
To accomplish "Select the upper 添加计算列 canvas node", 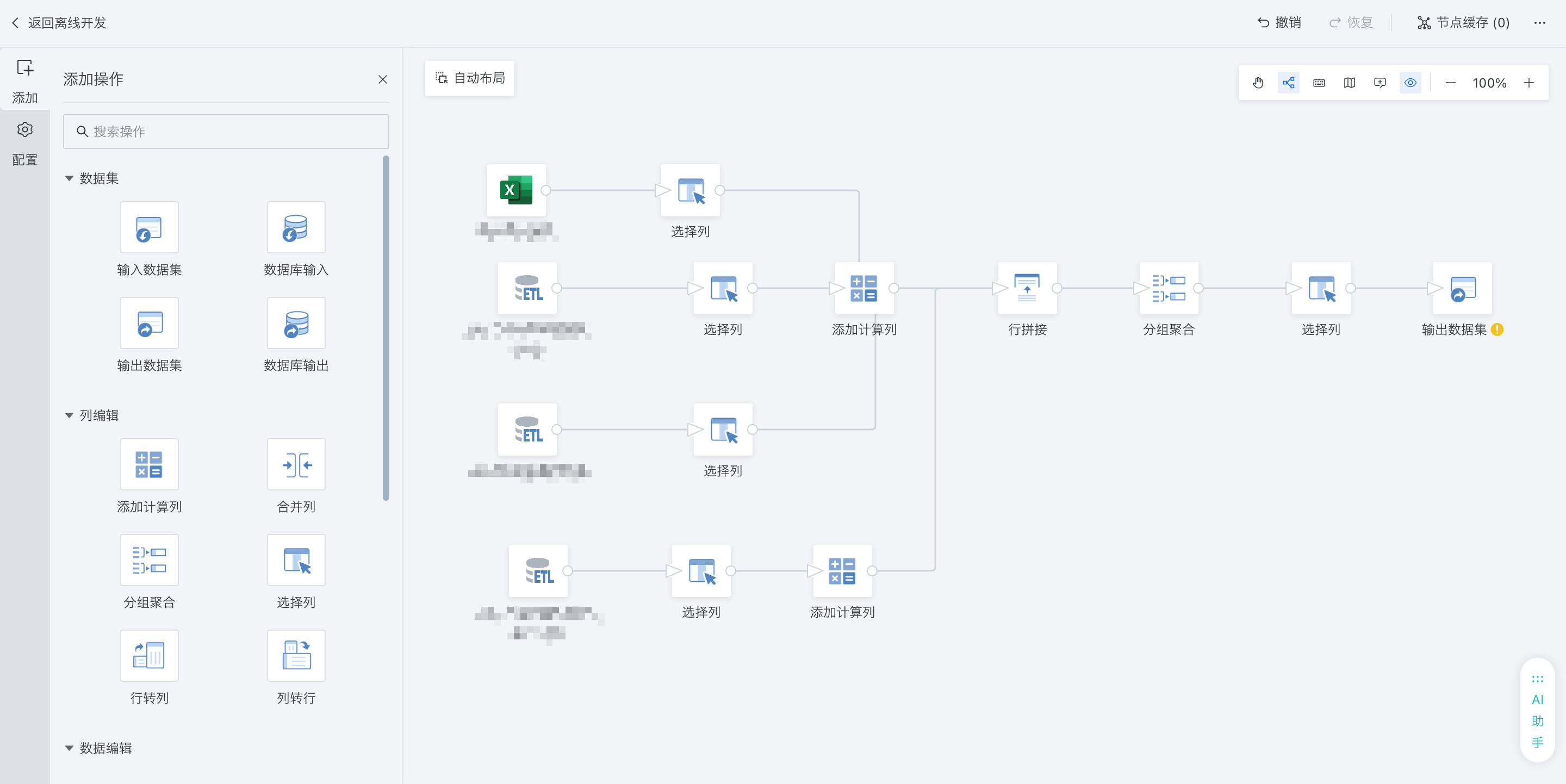I will tap(864, 288).
